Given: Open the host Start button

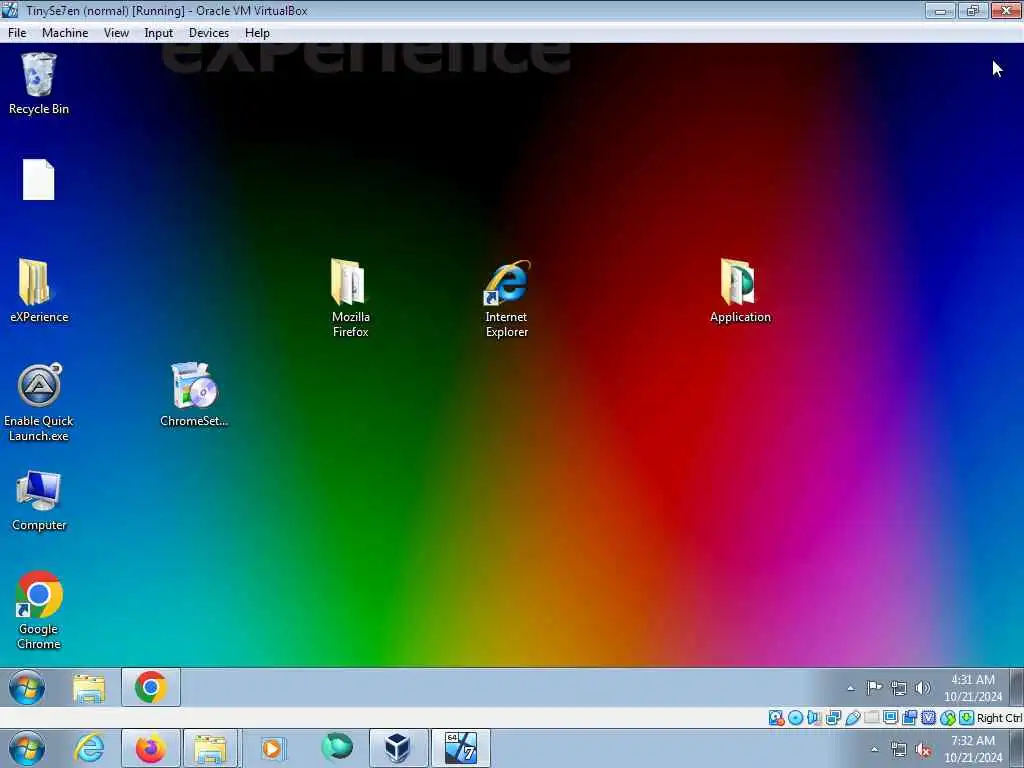Looking at the screenshot, I should click(x=27, y=748).
